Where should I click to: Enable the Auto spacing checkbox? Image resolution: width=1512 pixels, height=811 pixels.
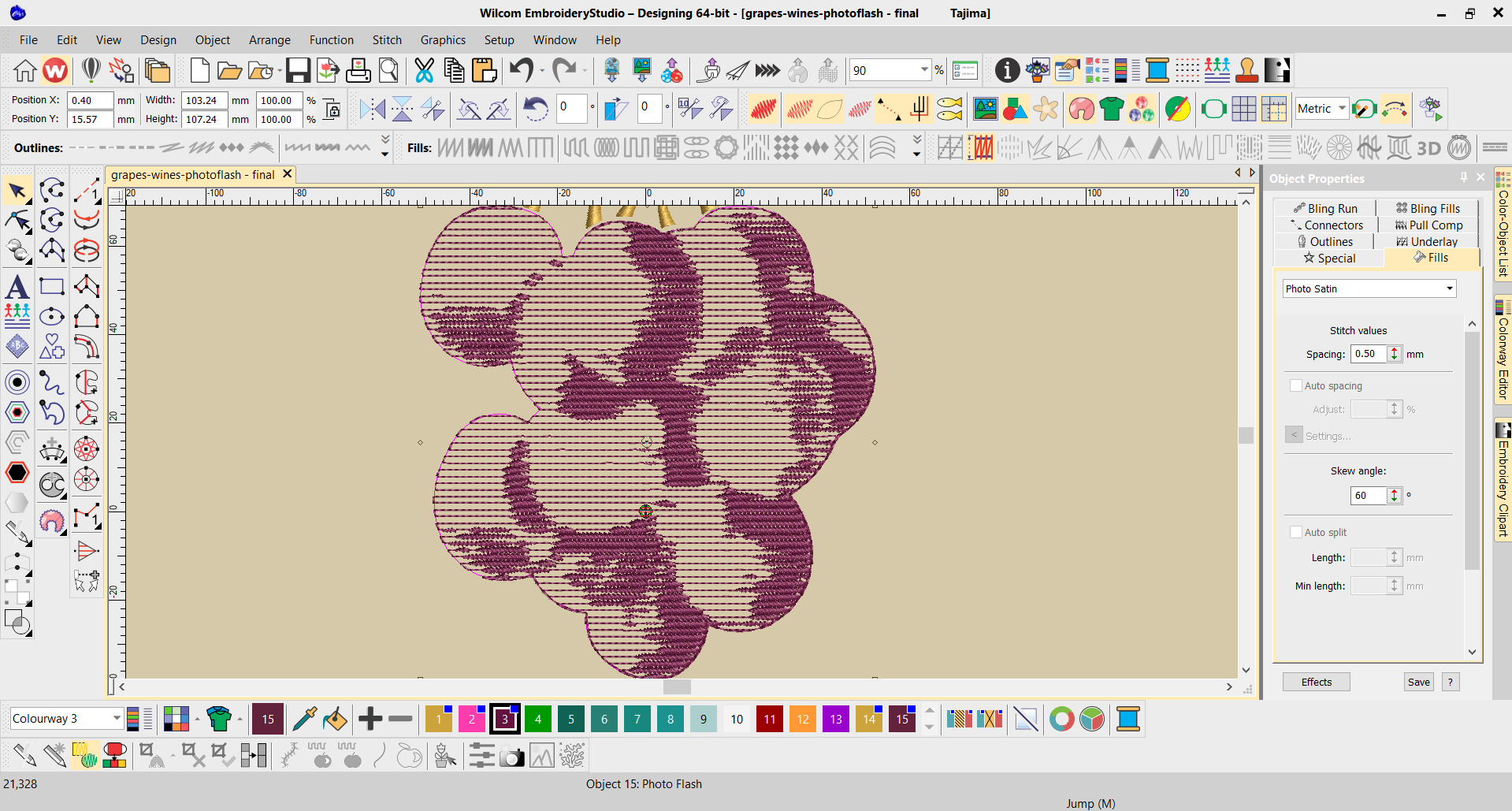tap(1296, 385)
